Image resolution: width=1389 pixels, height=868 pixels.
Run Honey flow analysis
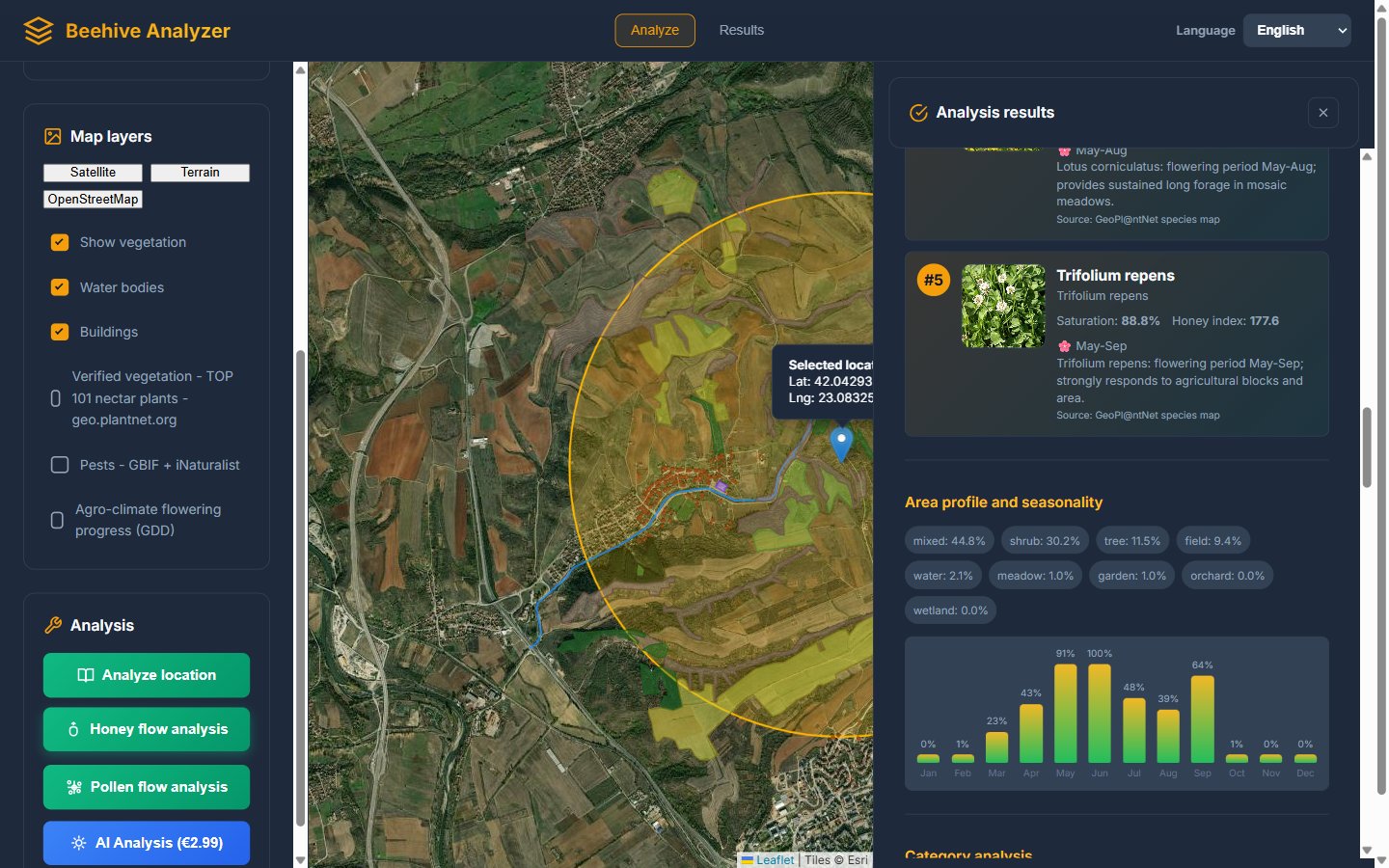click(x=147, y=729)
